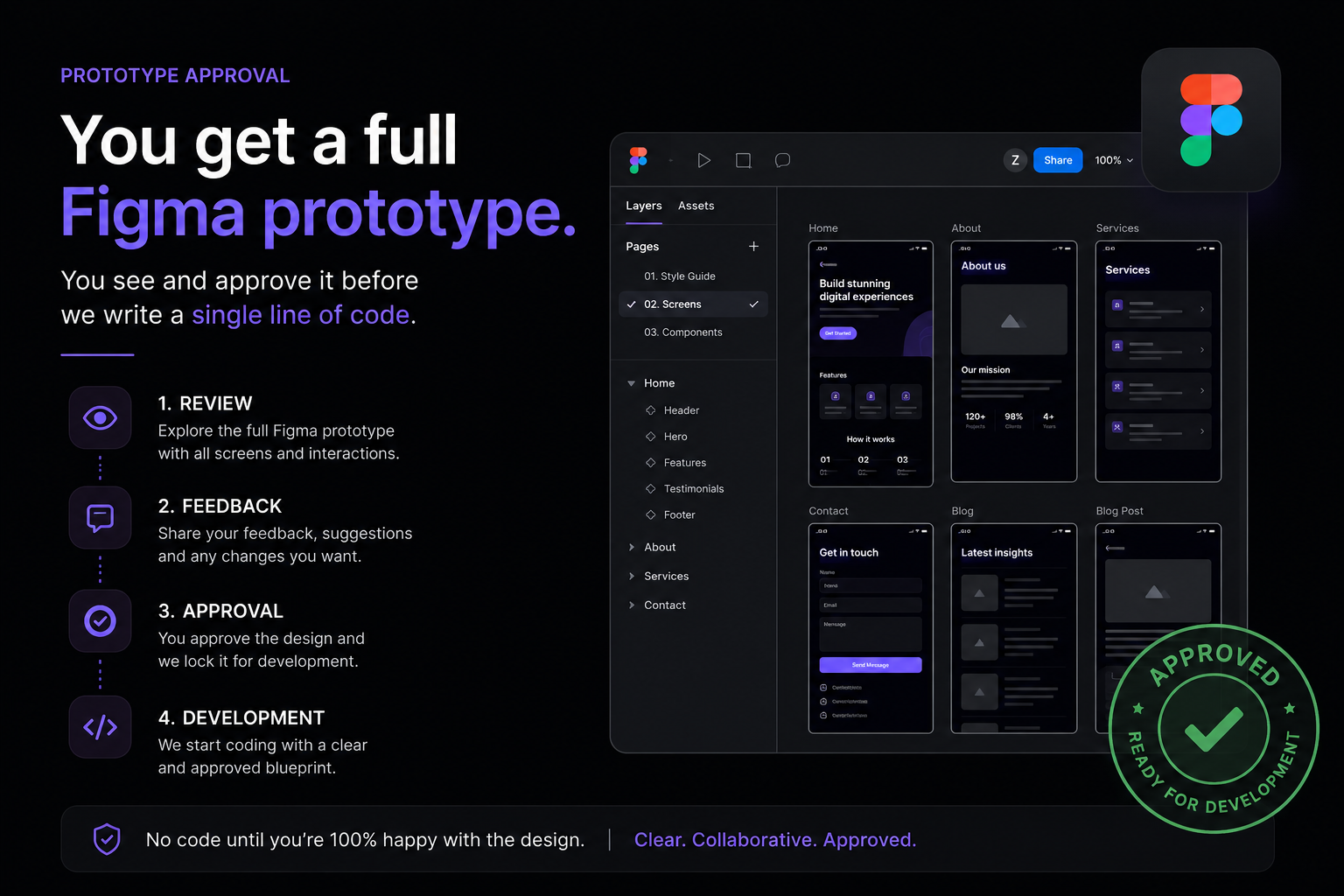Click the "4. DEVELOPMENT" step heading
This screenshot has width=1344, height=896.
pos(241,717)
